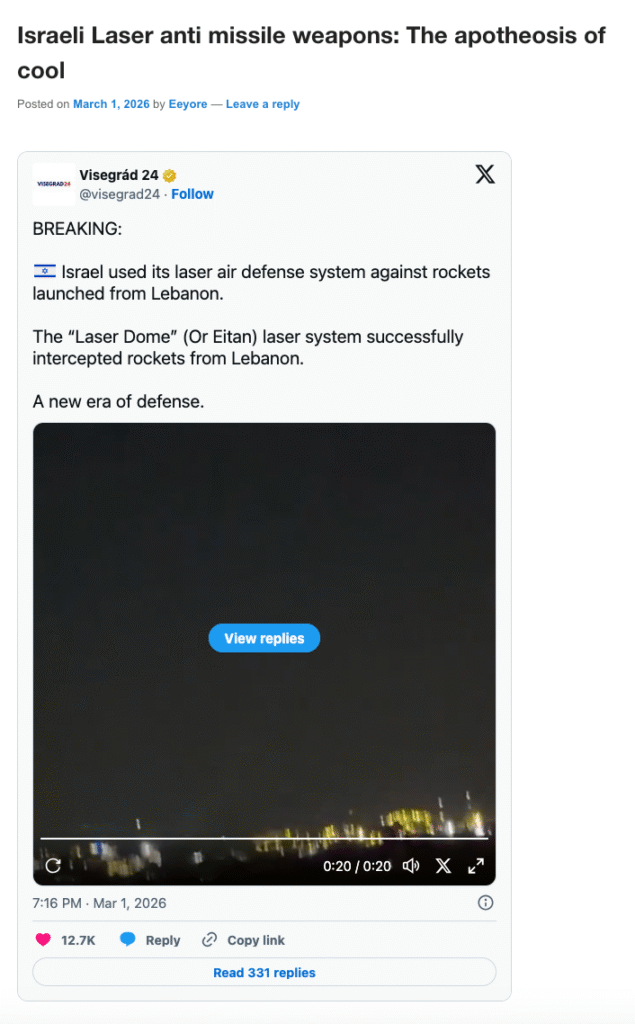Click the Read 331 replies button
Viewport: 635px width, 1024px height.
tap(264, 972)
